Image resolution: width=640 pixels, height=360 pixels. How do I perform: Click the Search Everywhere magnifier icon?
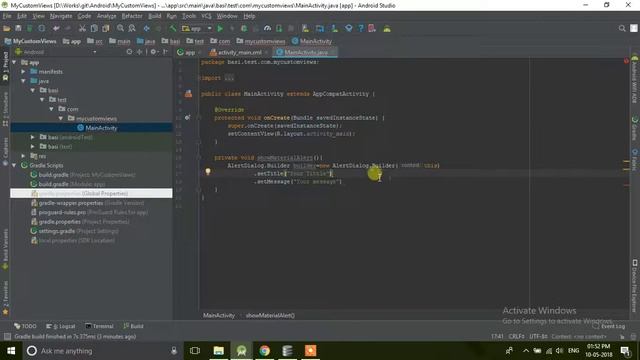(622, 29)
